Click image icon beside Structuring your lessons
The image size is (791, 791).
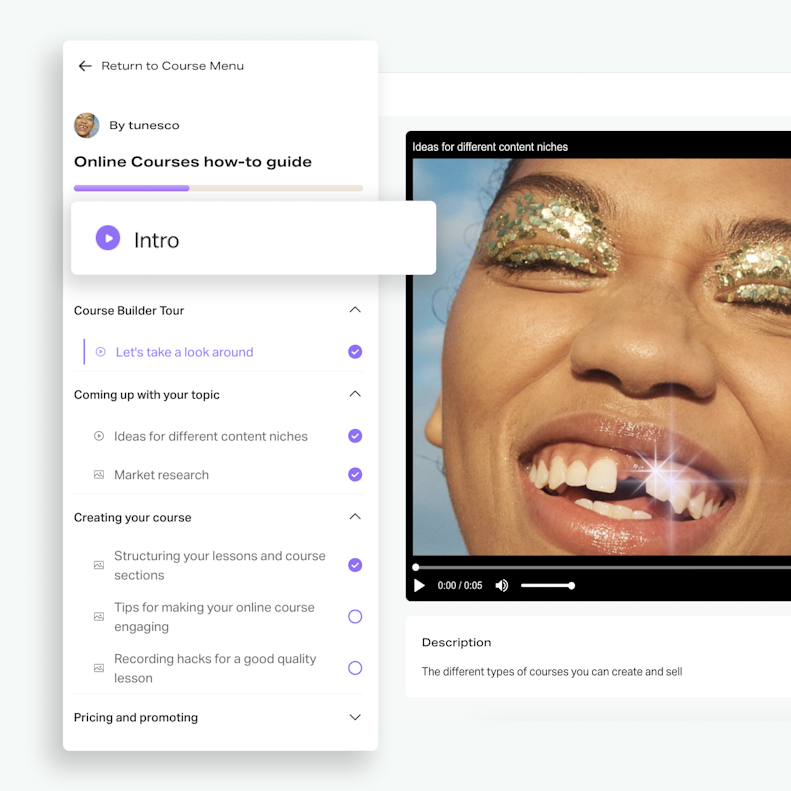pos(99,565)
